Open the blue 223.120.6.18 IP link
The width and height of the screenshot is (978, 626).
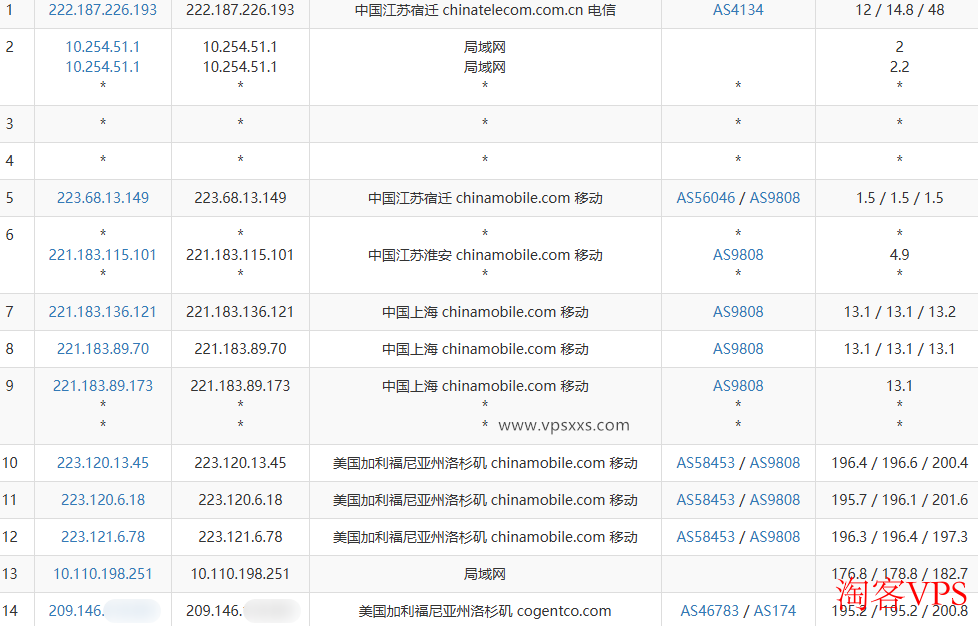(103, 500)
